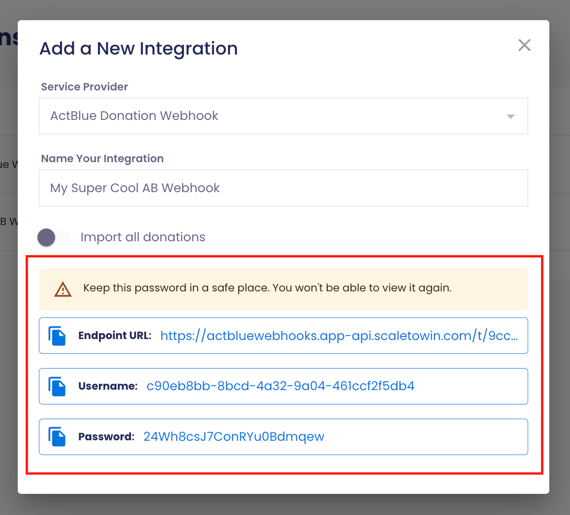Screen dimensions: 570x515
Task: Copy the Password using its copy icon
Action: [57, 436]
